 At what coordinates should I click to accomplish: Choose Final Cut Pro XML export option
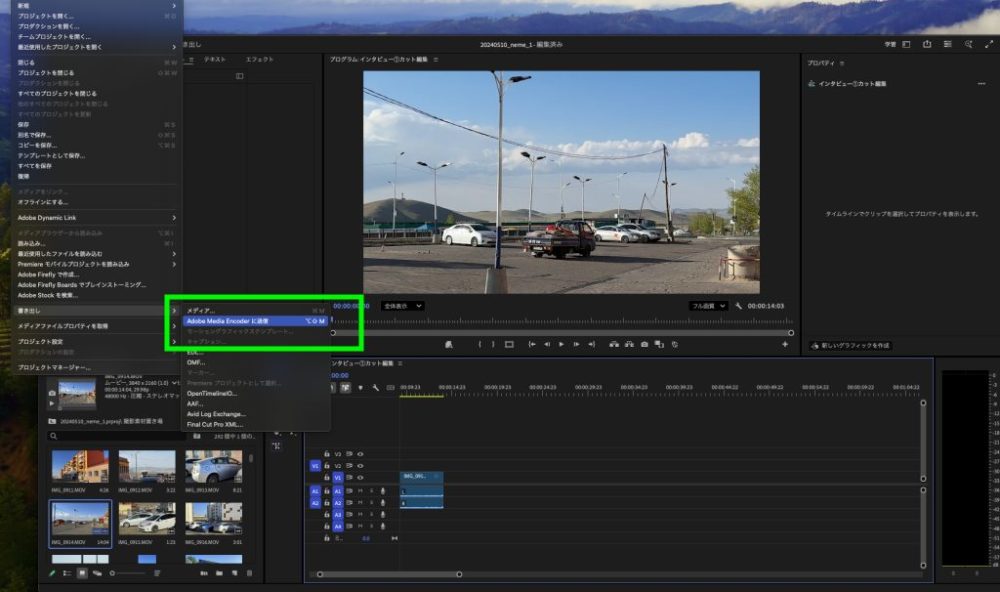[216, 424]
